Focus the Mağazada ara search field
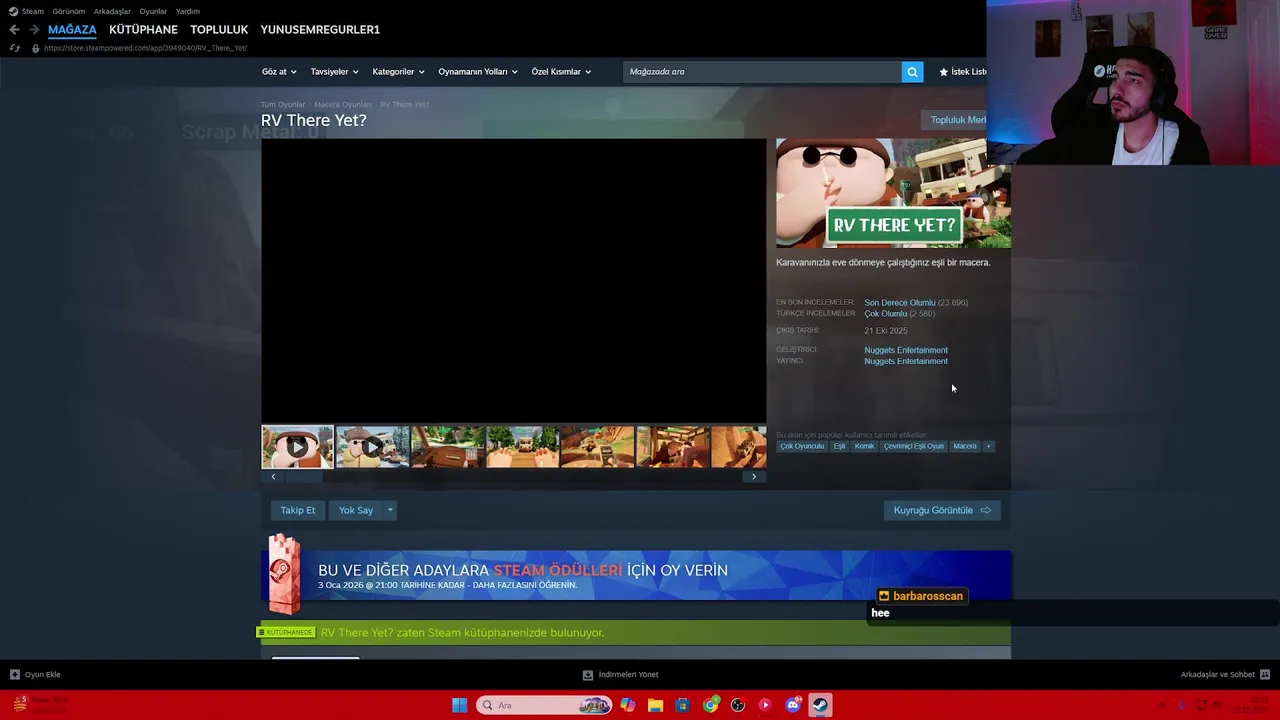 [762, 72]
